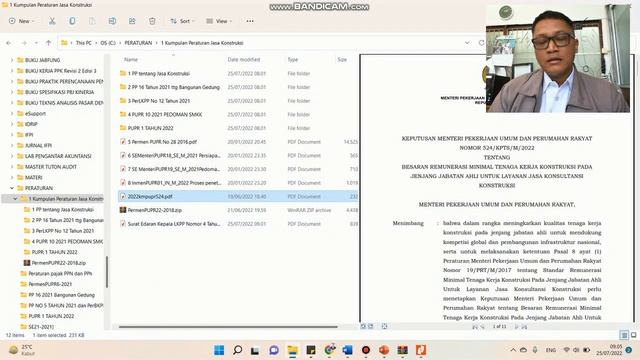Sort by the Name column header
Screen dimensions: 640x360
pyautogui.click(x=131, y=60)
